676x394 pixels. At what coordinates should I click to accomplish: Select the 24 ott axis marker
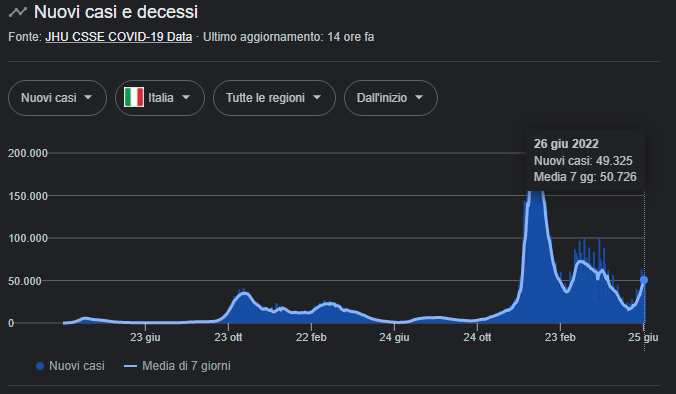coord(477,337)
